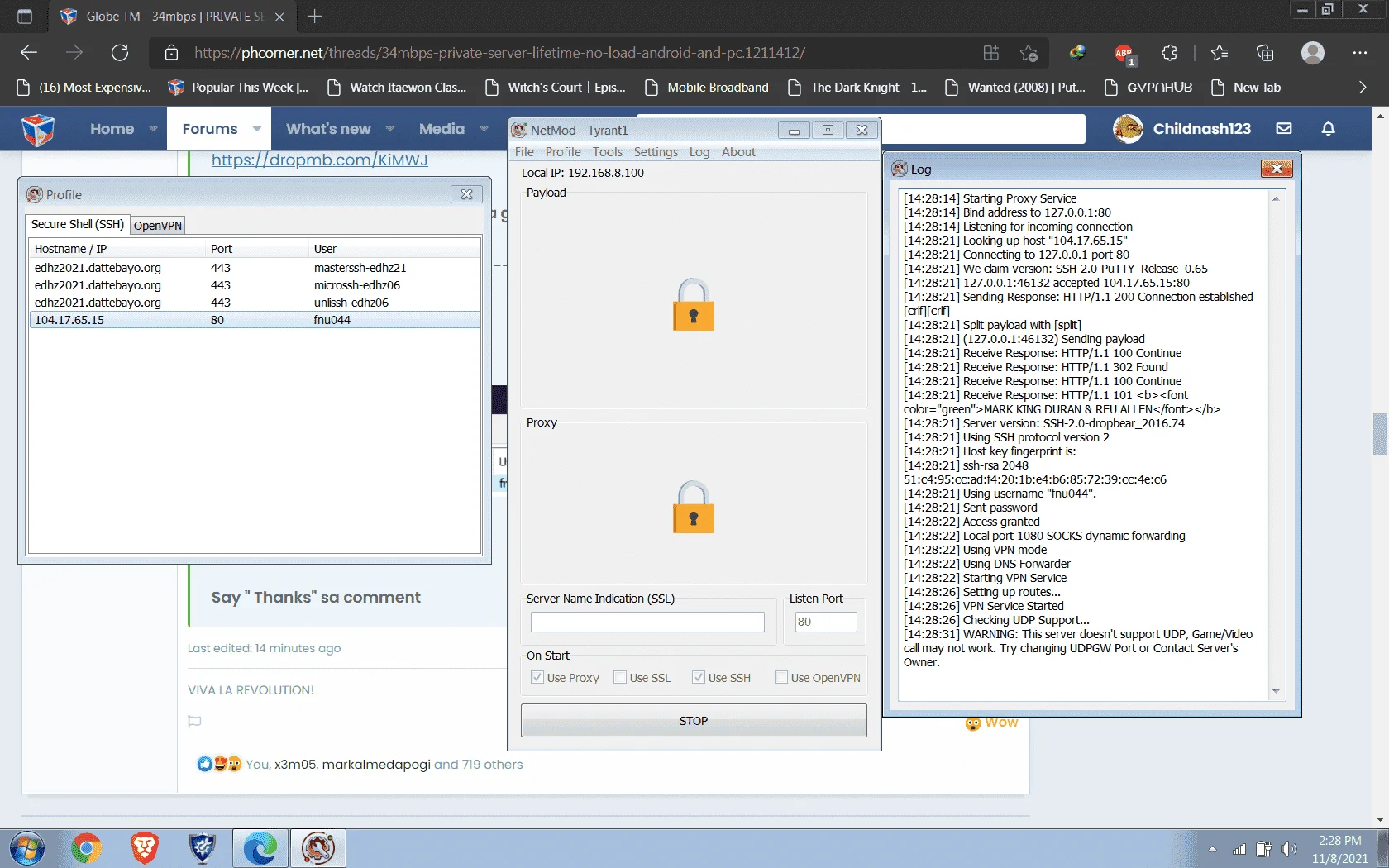
Task: Open the AdBlock extension icon
Action: 1124,53
